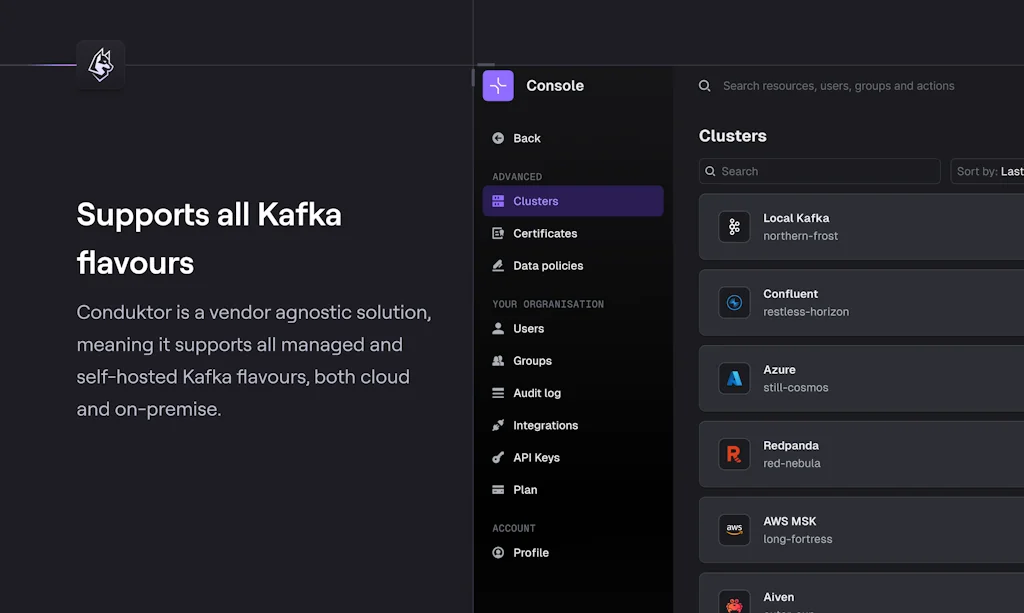1024x613 pixels.
Task: Click the Conduktor wolf logo icon
Action: pyautogui.click(x=101, y=65)
